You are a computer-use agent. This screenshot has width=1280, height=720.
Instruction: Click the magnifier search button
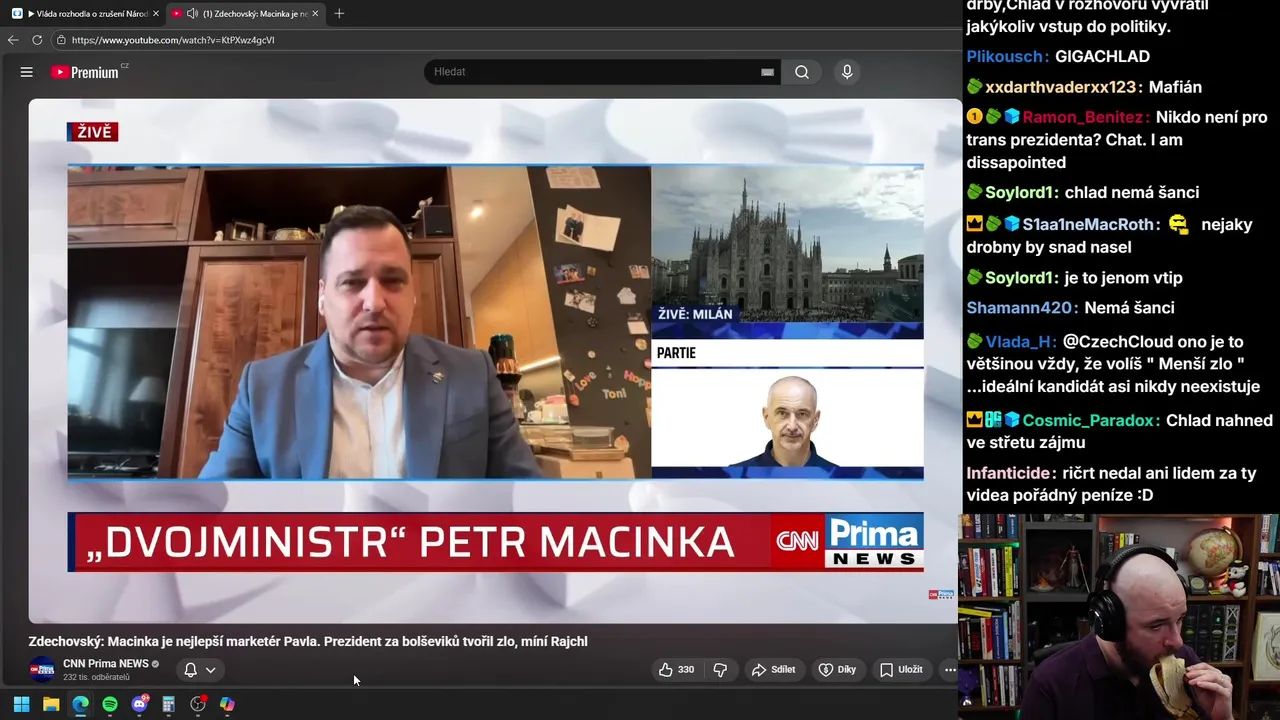pos(802,72)
